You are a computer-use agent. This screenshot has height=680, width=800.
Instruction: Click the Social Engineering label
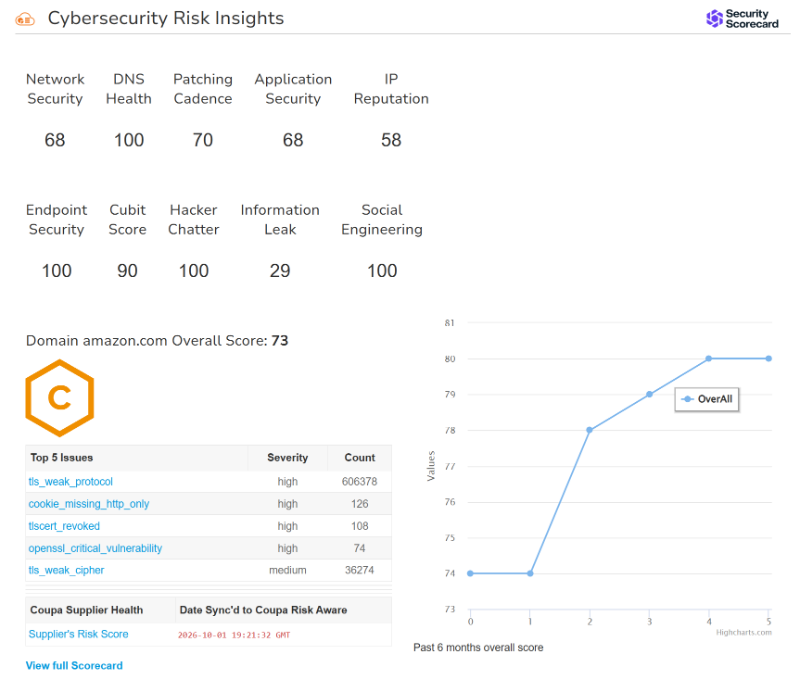click(x=382, y=219)
